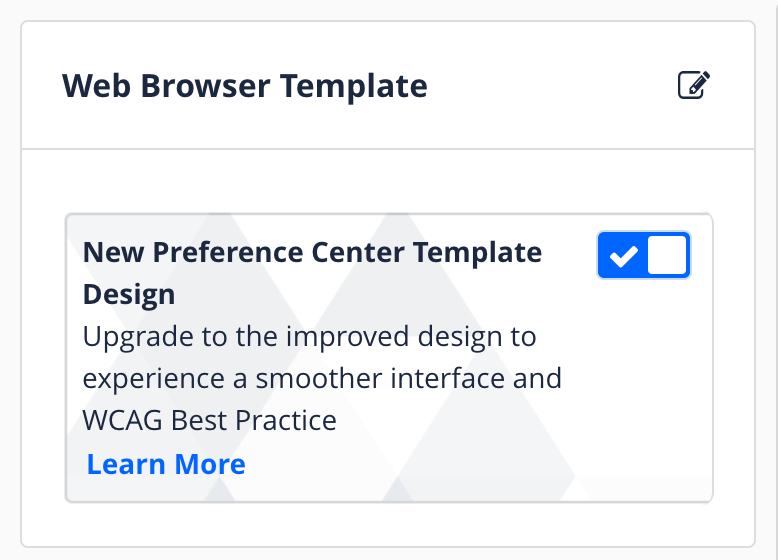Click the Web Browser Template heading
Image resolution: width=778 pixels, height=560 pixels.
tap(245, 86)
